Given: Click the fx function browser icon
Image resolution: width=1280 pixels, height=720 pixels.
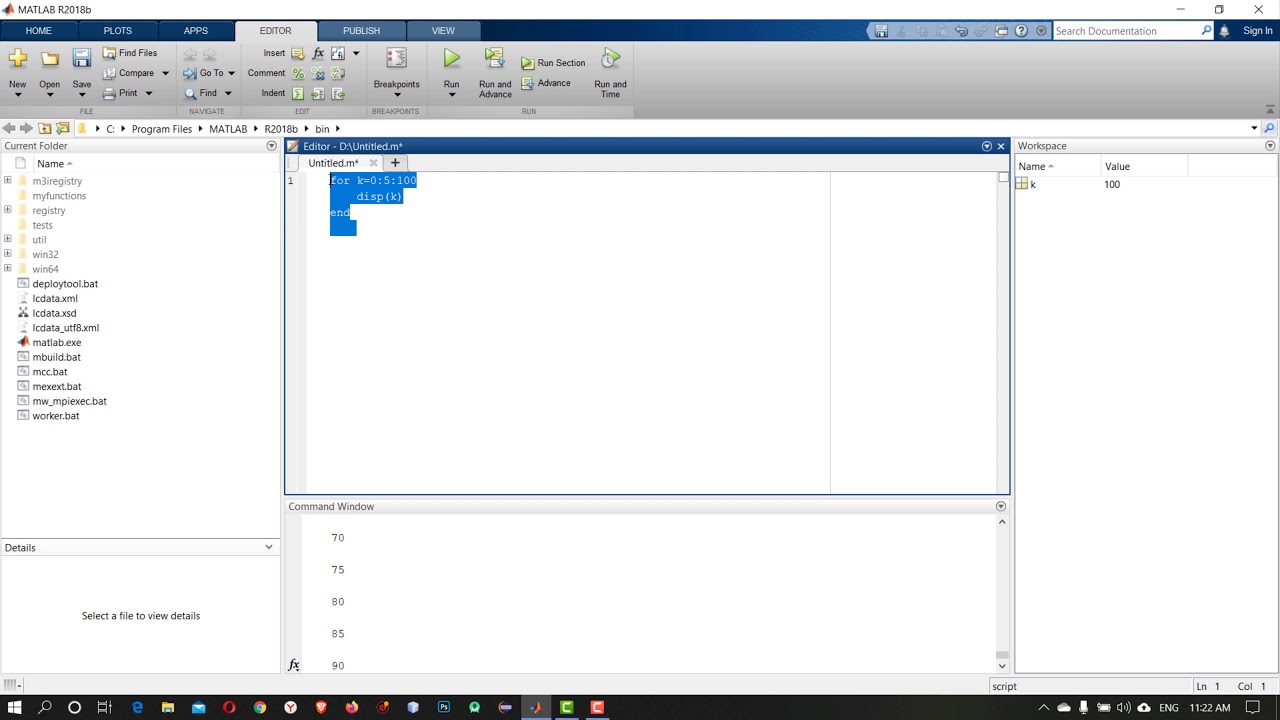Looking at the screenshot, I should (294, 665).
